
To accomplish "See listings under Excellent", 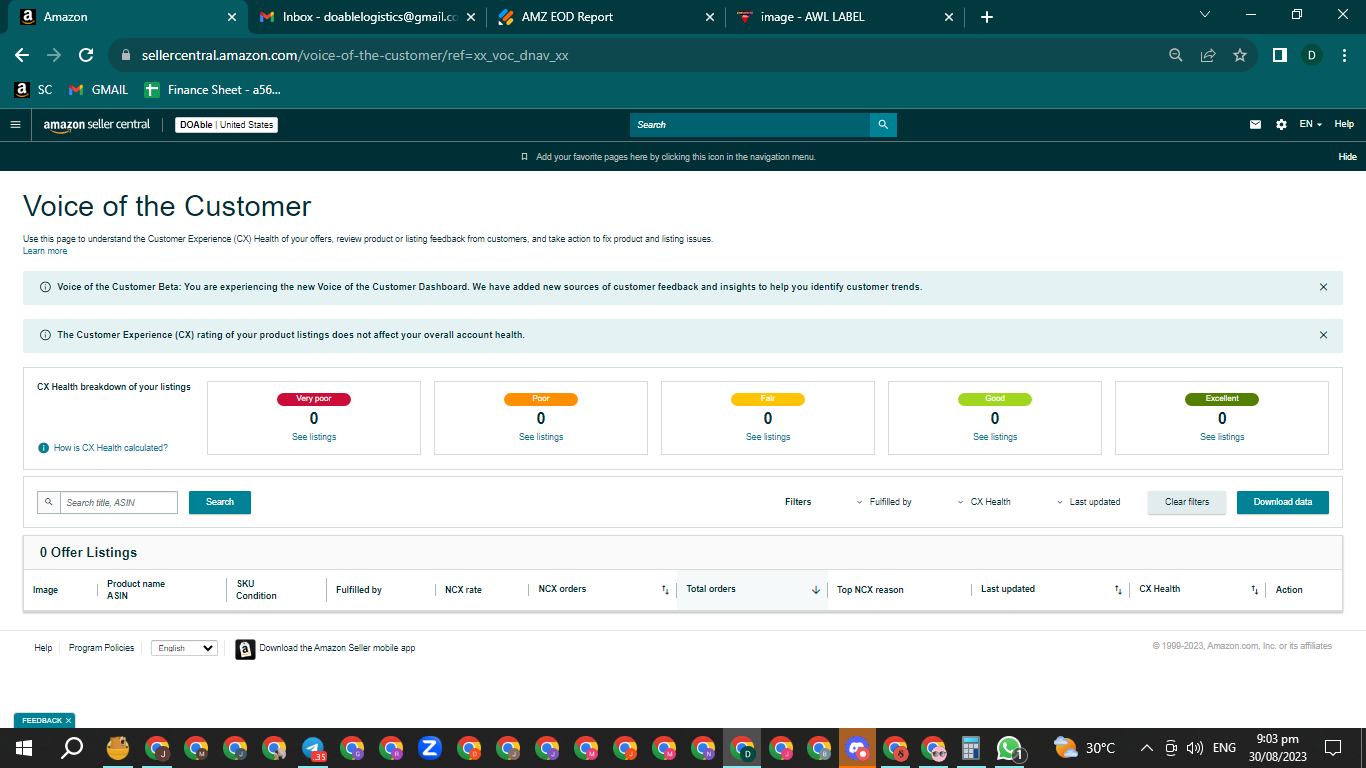I will tap(1222, 437).
